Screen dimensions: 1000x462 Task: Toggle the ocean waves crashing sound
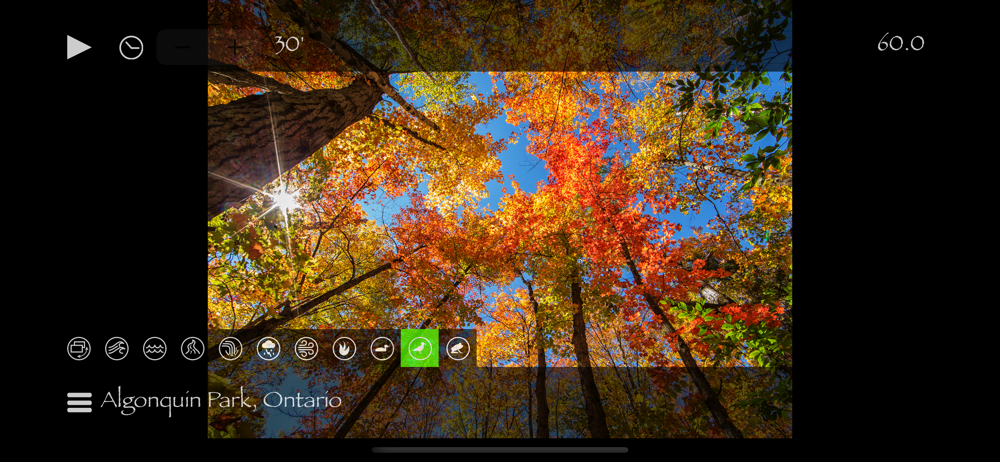[117, 348]
